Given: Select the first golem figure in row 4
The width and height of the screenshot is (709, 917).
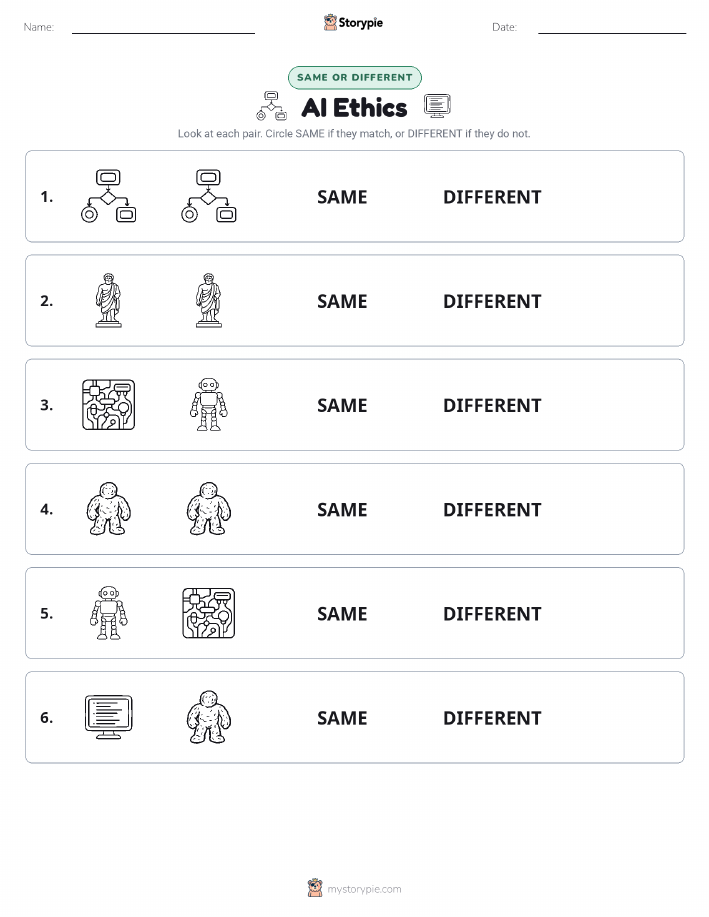Looking at the screenshot, I should [x=108, y=509].
